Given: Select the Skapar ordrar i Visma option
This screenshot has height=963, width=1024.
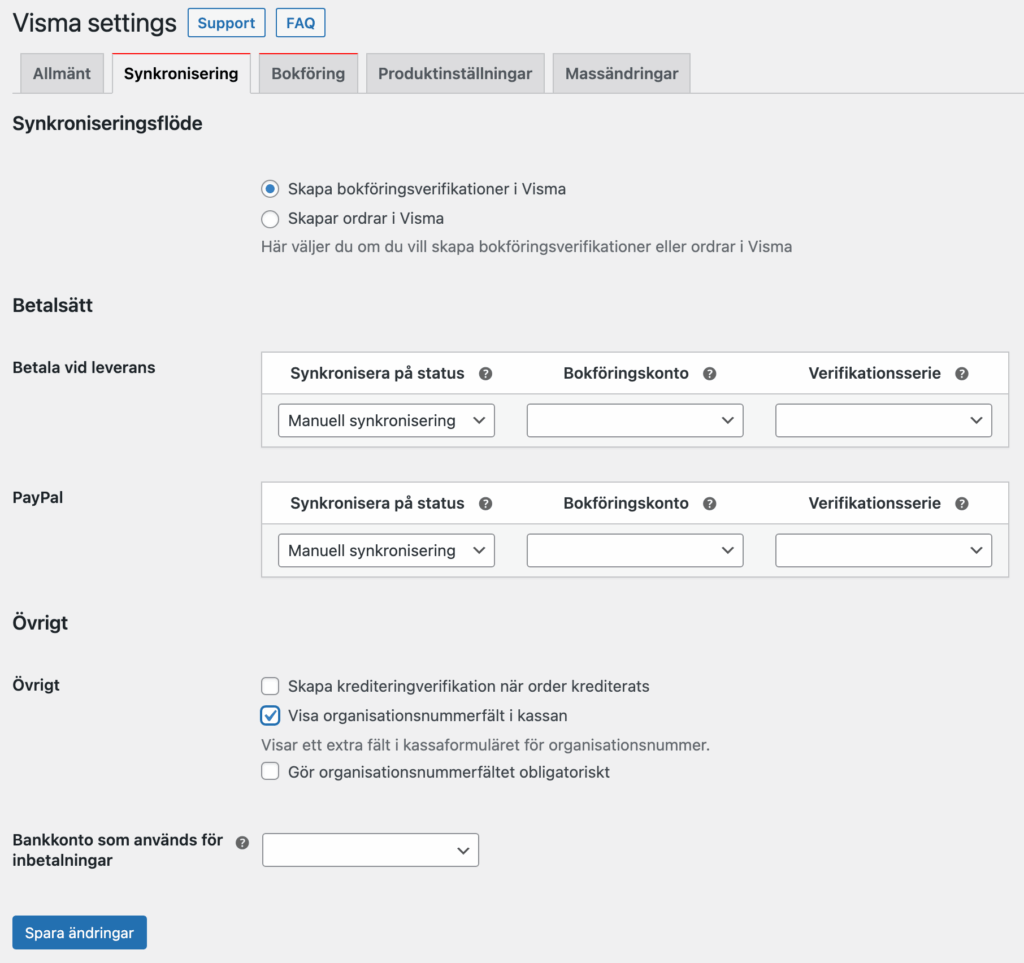Looking at the screenshot, I should [x=269, y=218].
